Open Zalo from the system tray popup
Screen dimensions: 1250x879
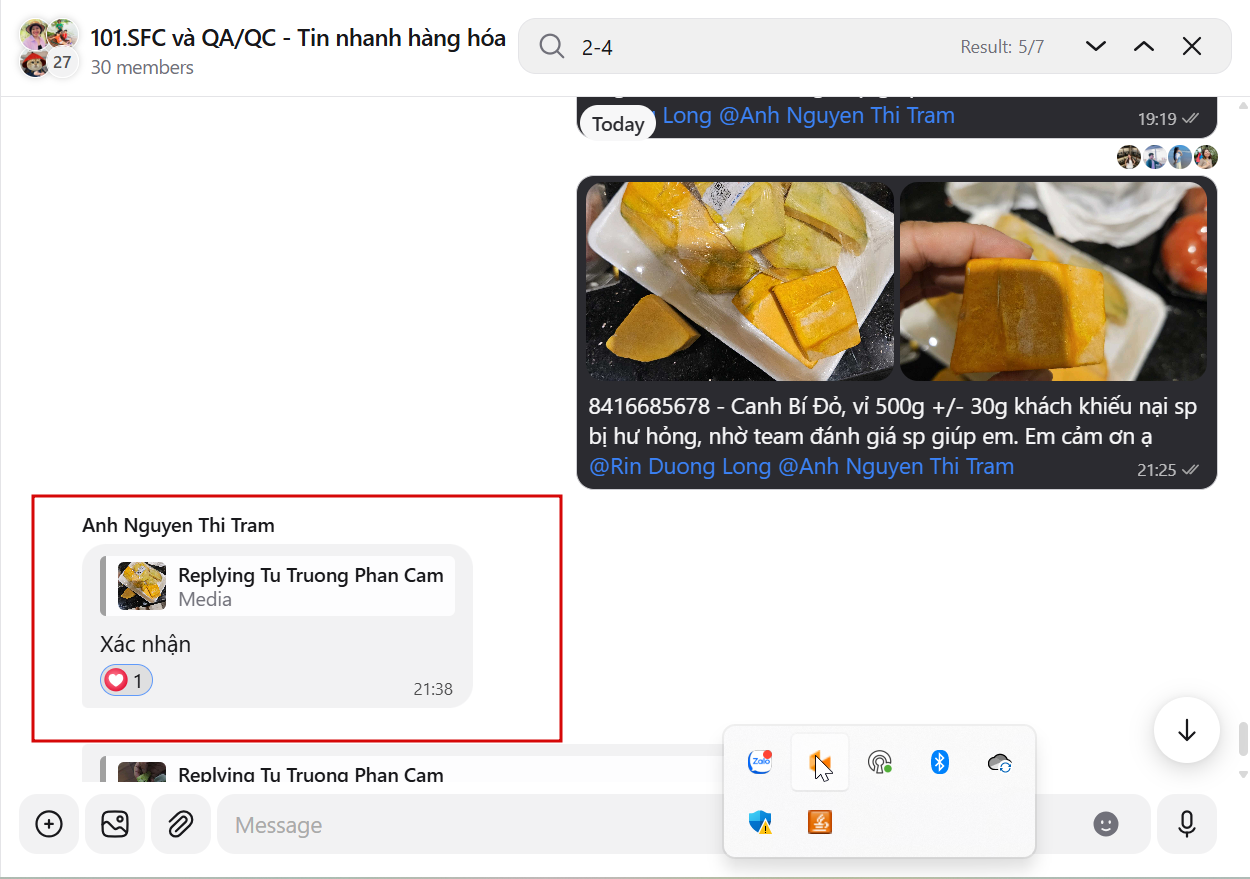(760, 762)
